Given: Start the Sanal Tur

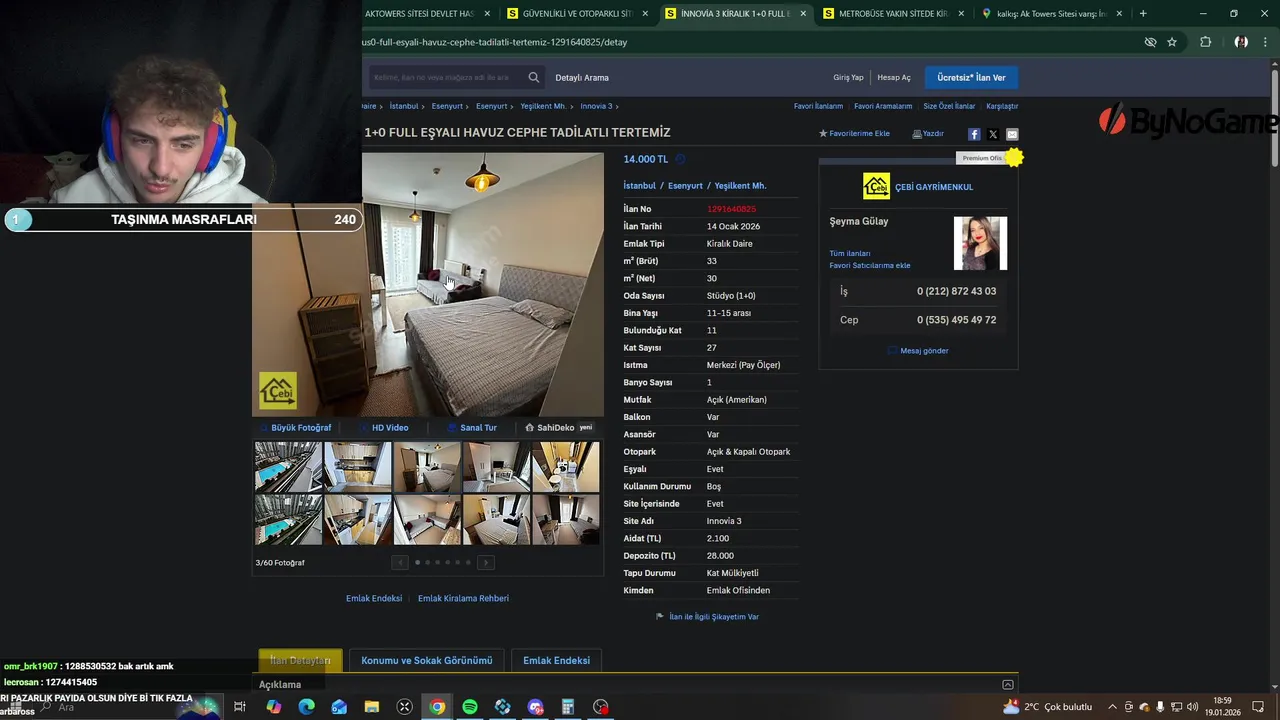Looking at the screenshot, I should (472, 427).
